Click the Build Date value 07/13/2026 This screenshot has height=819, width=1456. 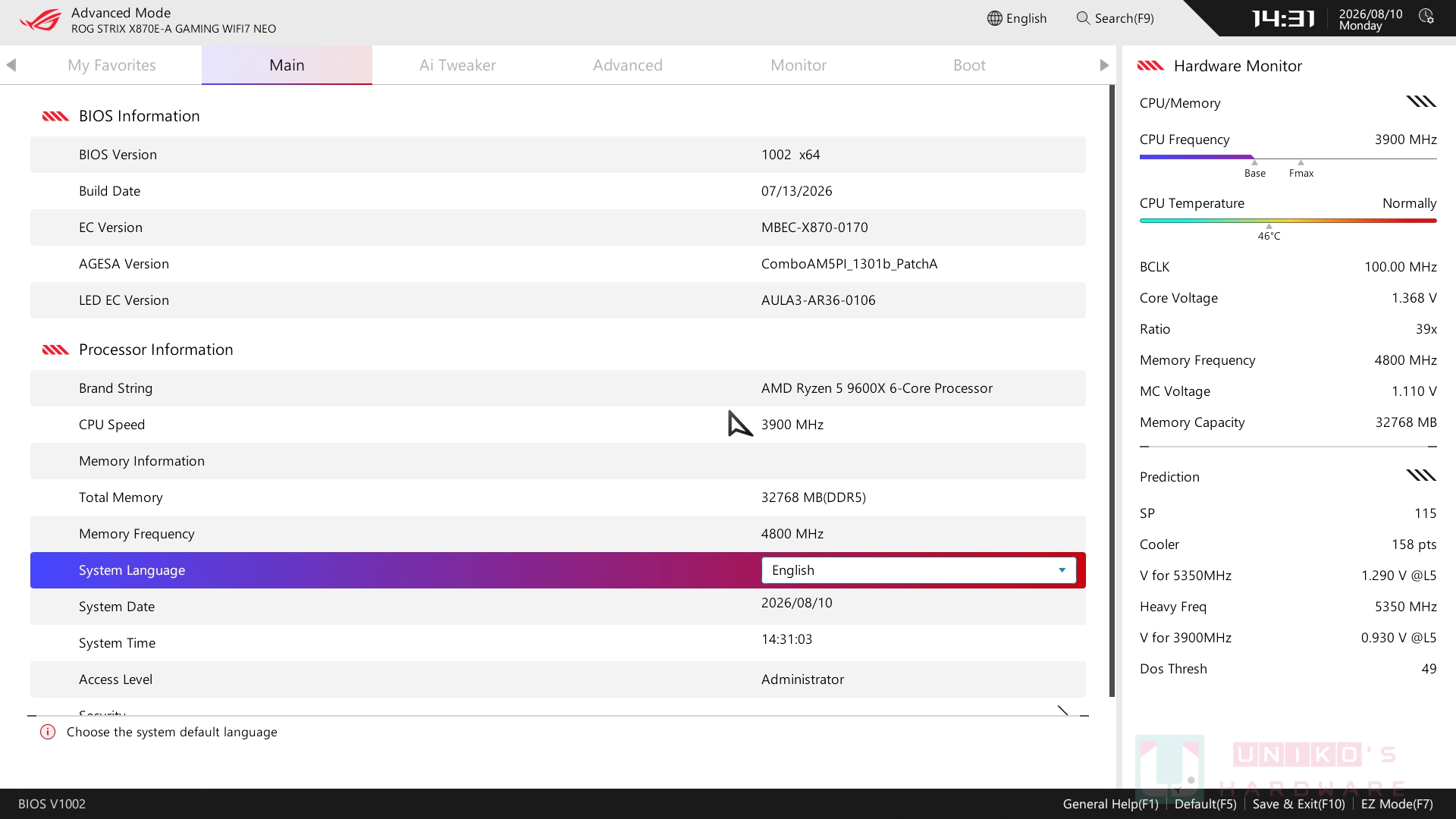pyautogui.click(x=796, y=191)
